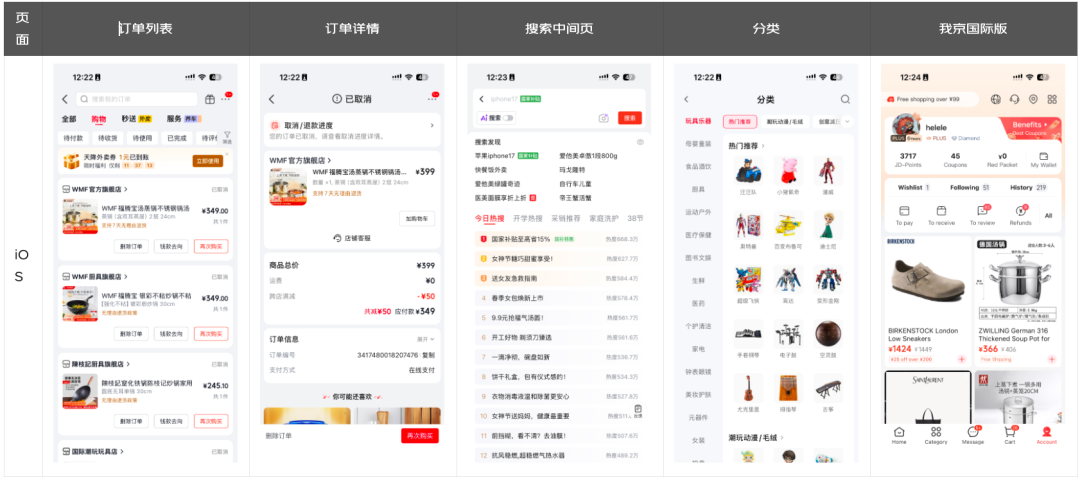The image size is (1080, 478).
Task: Tap 删除订单 on 陳枝記 order
Action: point(131,421)
